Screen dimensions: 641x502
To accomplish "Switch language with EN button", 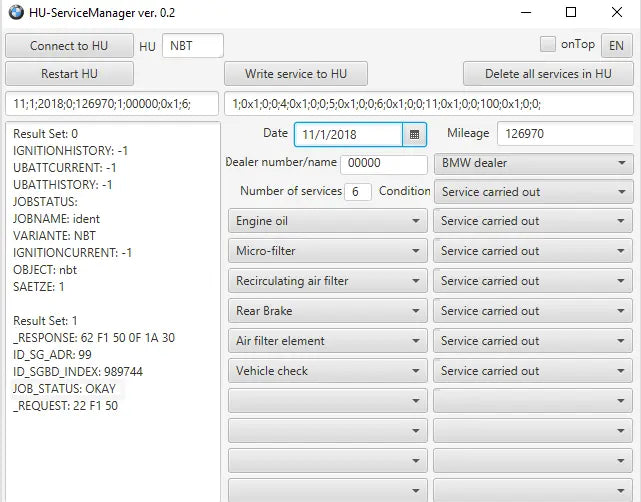I will 617,45.
